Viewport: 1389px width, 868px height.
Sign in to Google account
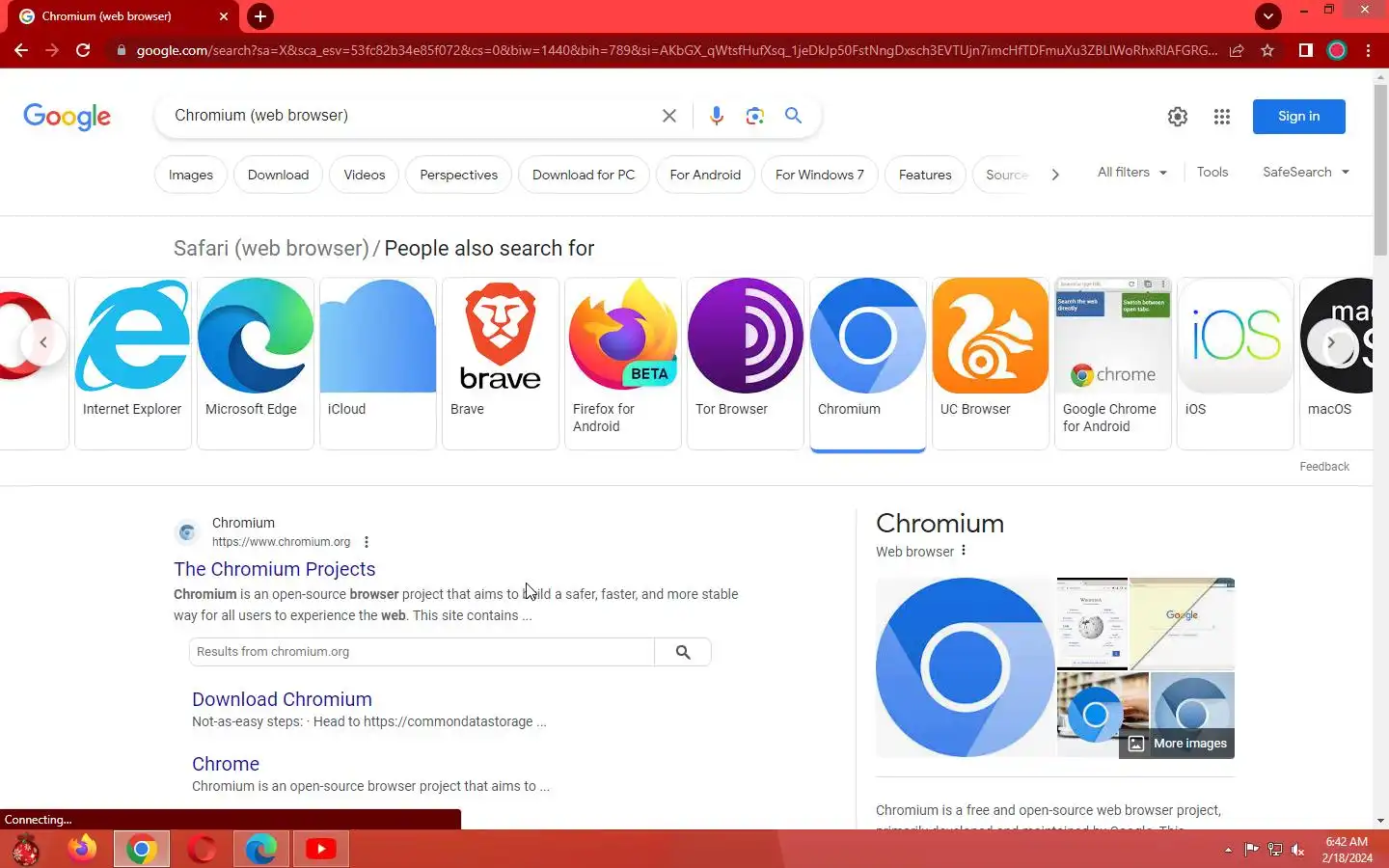point(1298,117)
